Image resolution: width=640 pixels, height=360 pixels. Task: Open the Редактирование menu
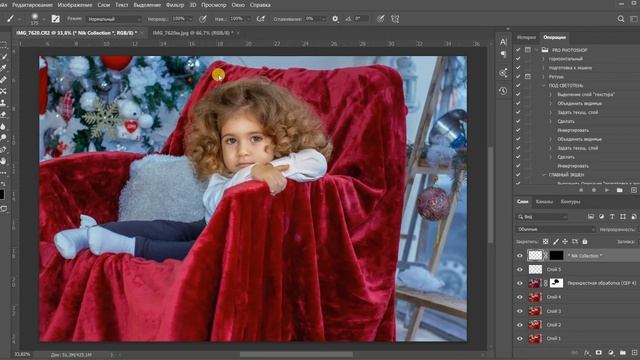pos(32,5)
